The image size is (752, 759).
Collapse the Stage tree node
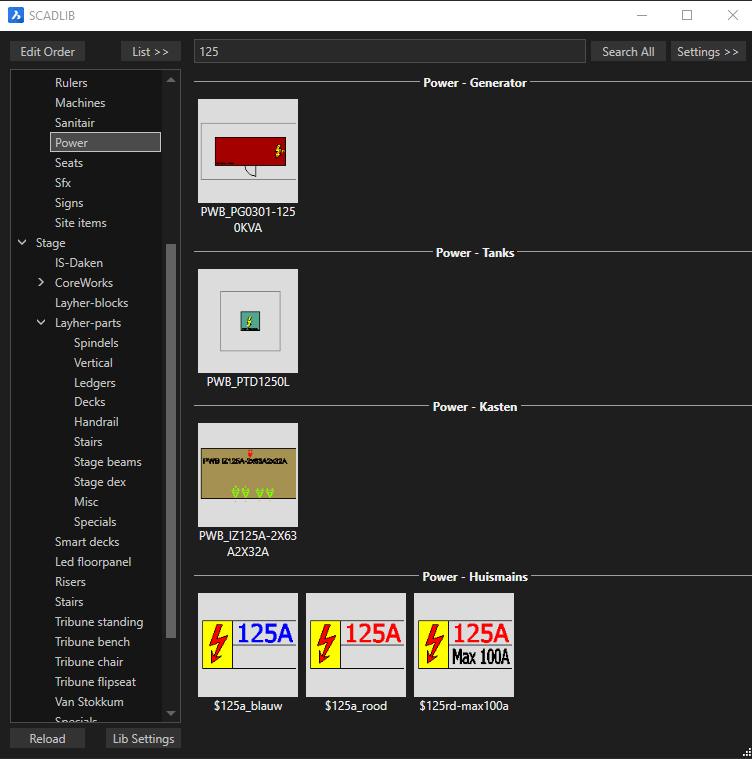click(23, 243)
